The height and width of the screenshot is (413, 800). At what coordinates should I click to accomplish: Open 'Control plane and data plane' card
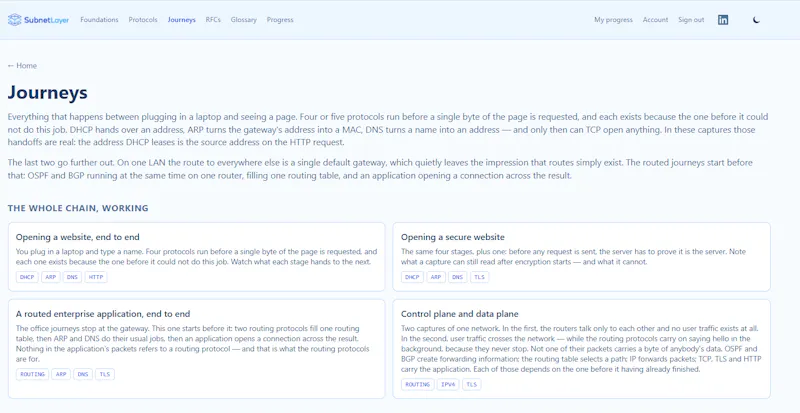[581, 349]
